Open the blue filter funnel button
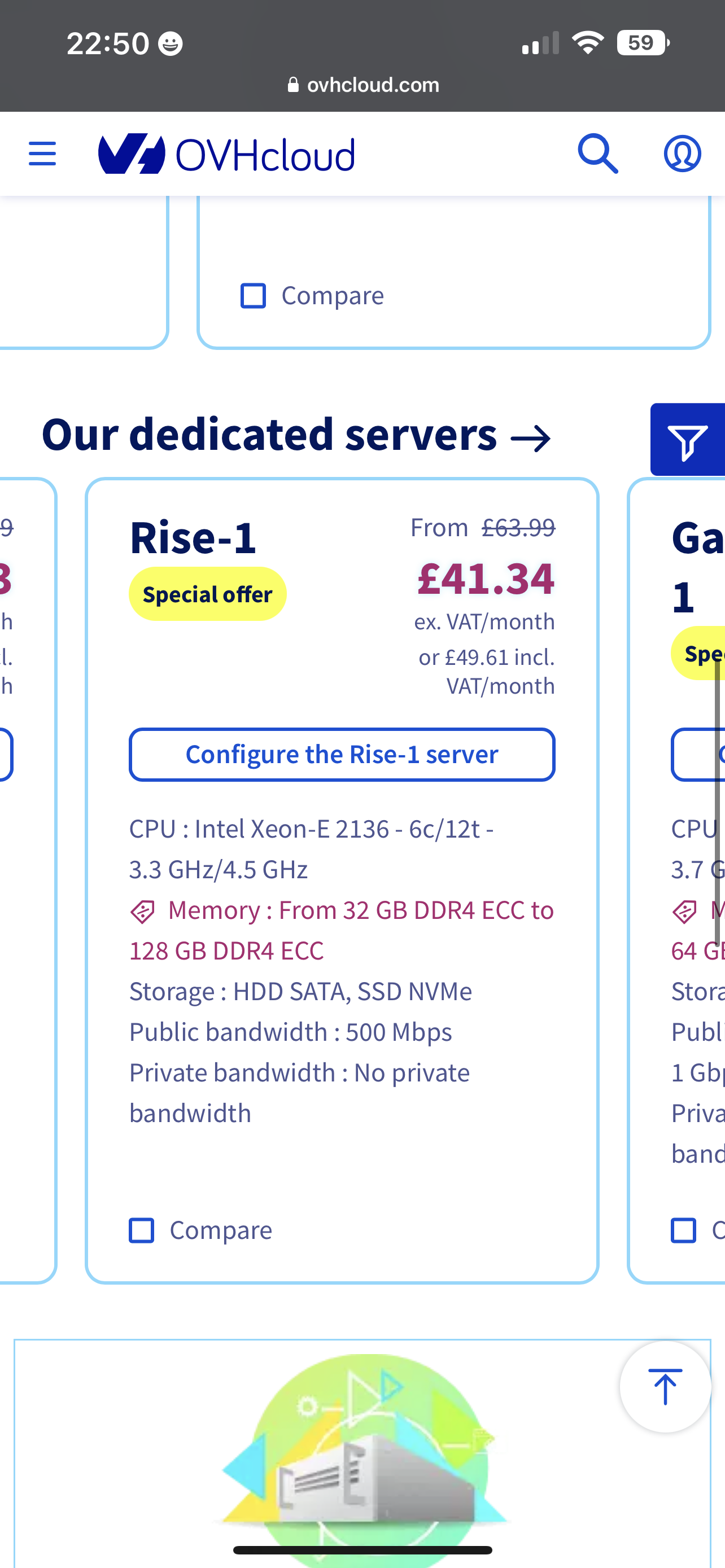725x1568 pixels. (688, 440)
